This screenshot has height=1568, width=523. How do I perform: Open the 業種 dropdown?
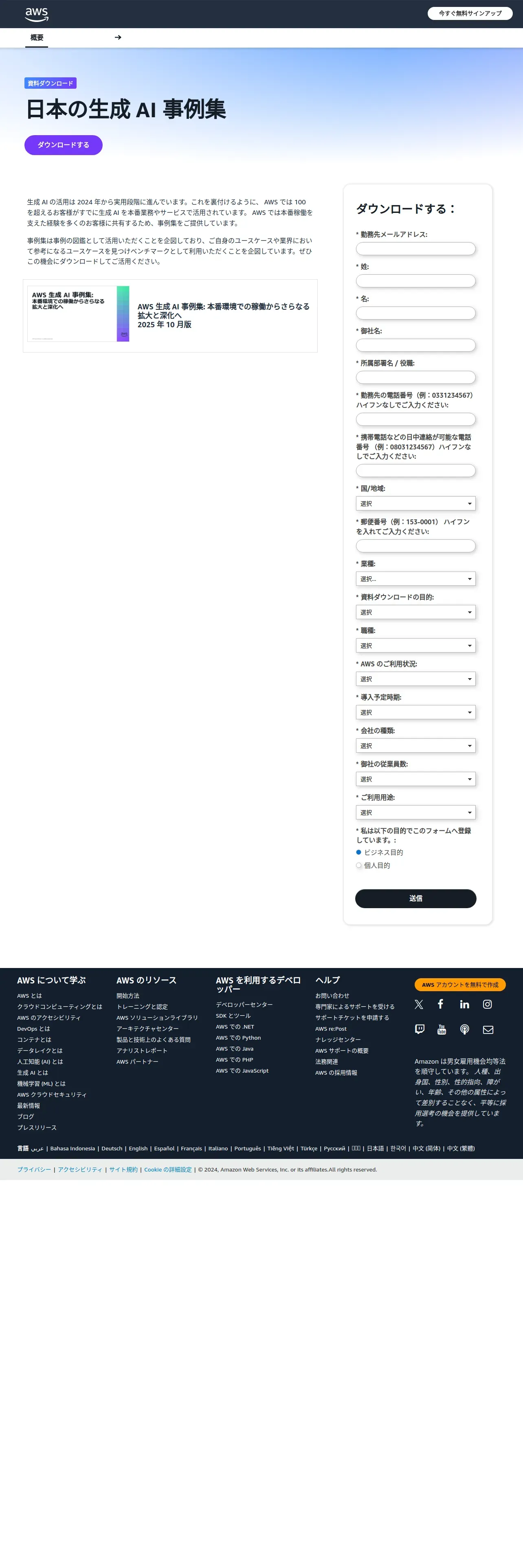click(x=416, y=579)
